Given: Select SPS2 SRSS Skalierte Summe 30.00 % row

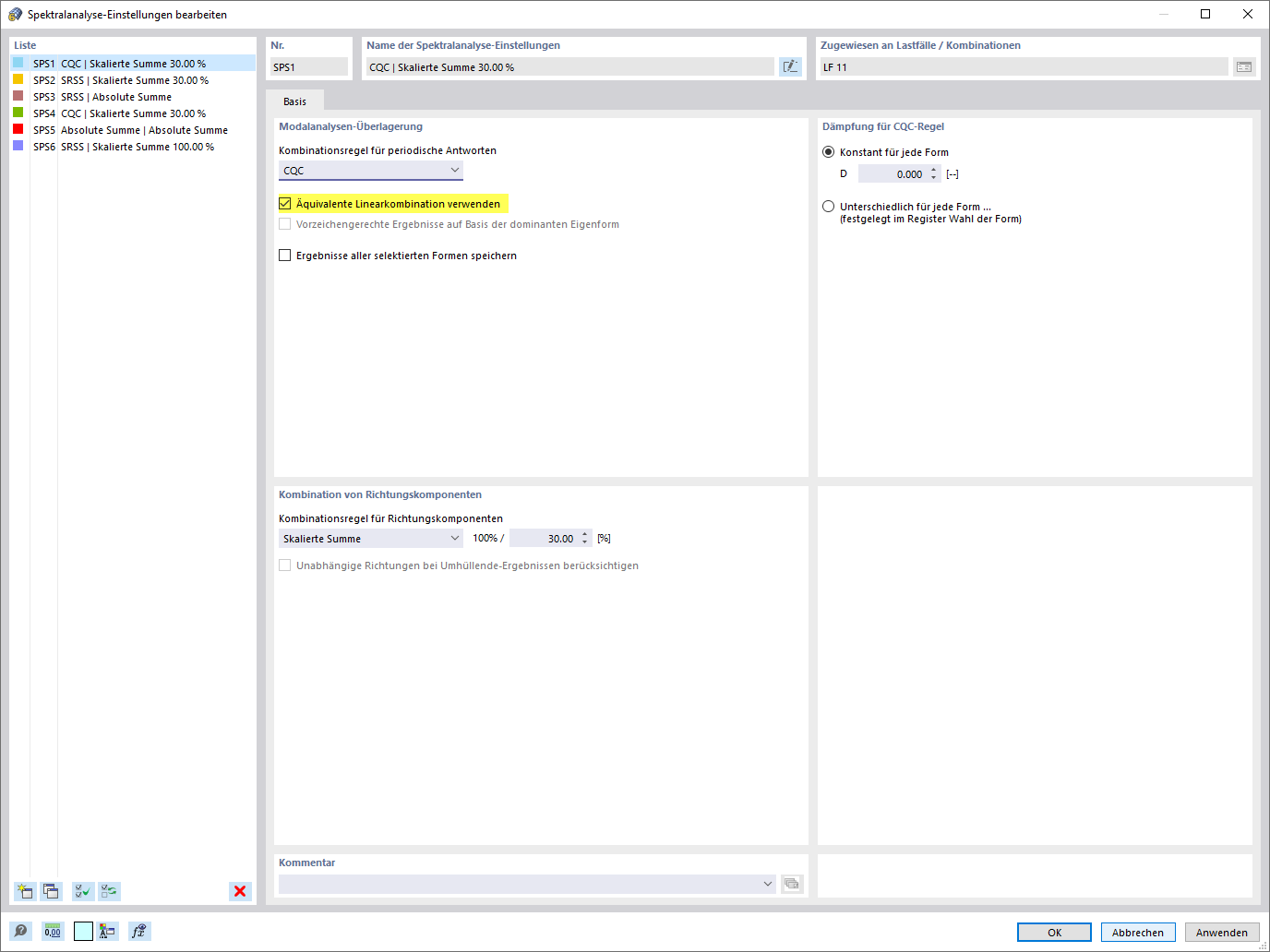Looking at the screenshot, I should 133,80.
